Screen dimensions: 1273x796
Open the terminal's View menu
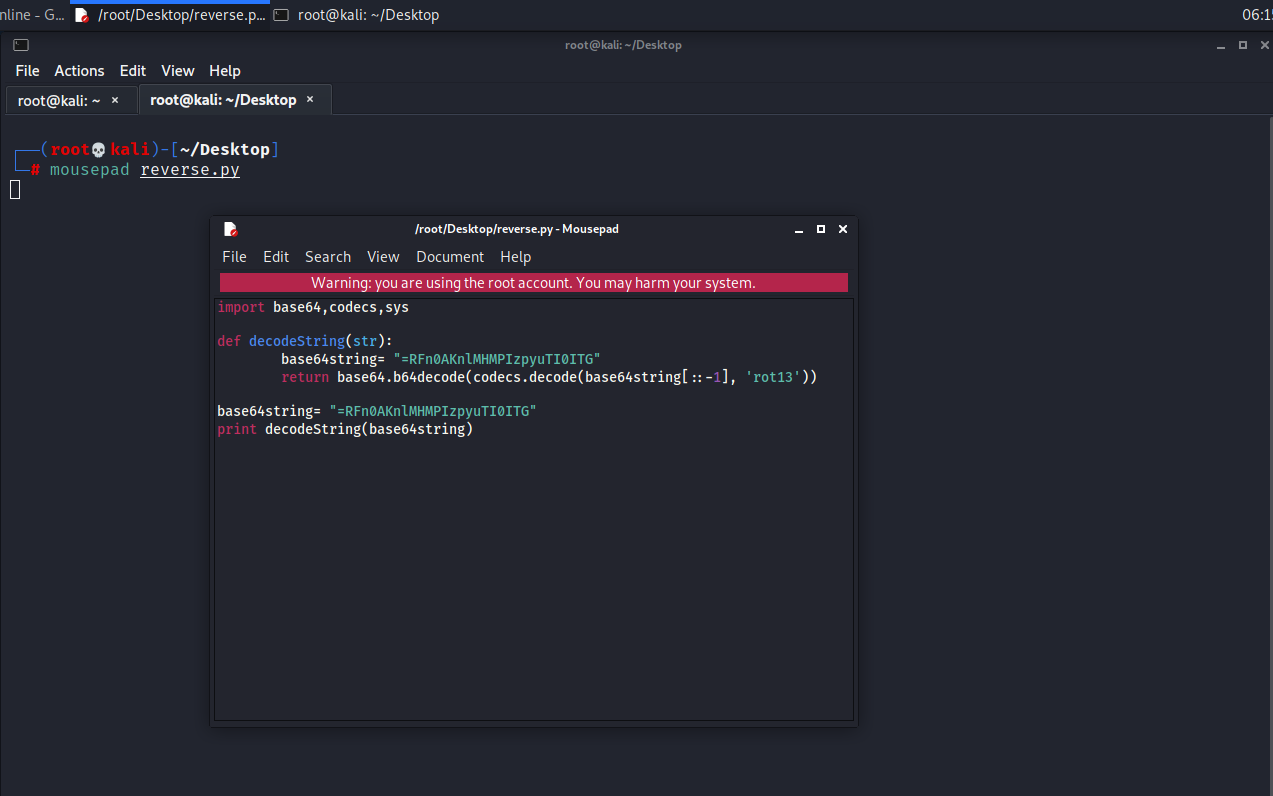[177, 71]
